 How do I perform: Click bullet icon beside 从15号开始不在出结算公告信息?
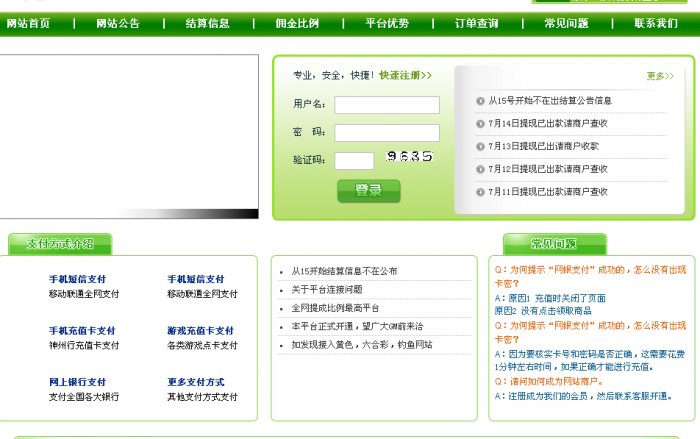(480, 101)
